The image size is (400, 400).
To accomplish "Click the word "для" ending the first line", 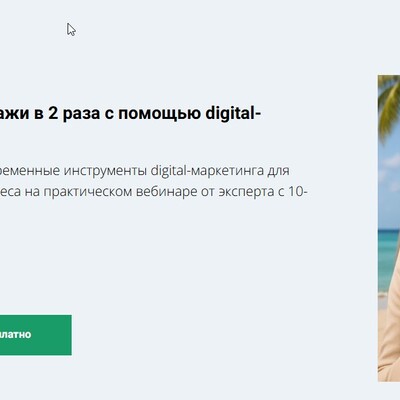I will [278, 171].
